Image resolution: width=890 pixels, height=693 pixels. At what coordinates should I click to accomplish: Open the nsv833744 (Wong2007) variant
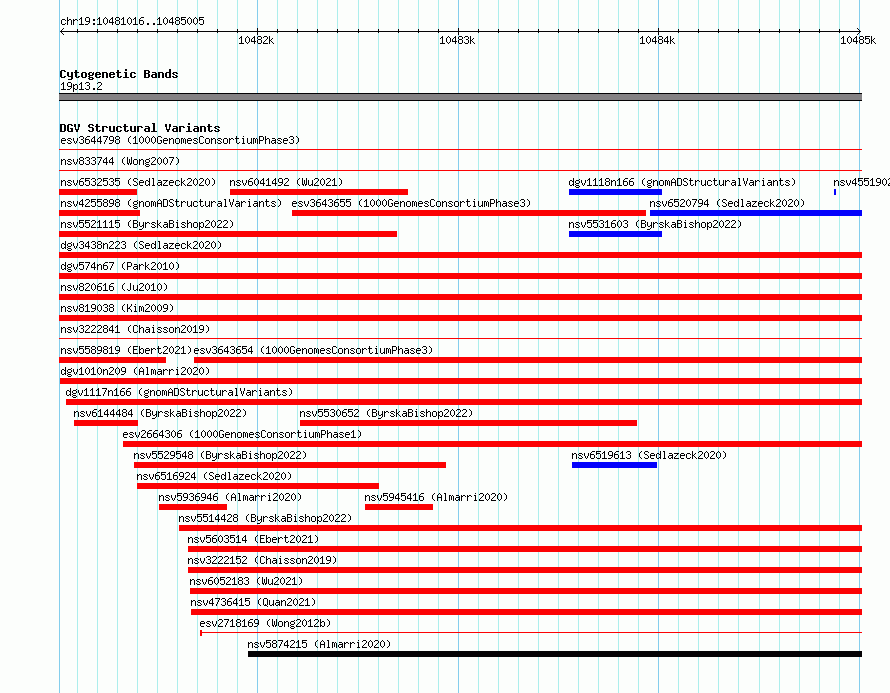(120, 161)
